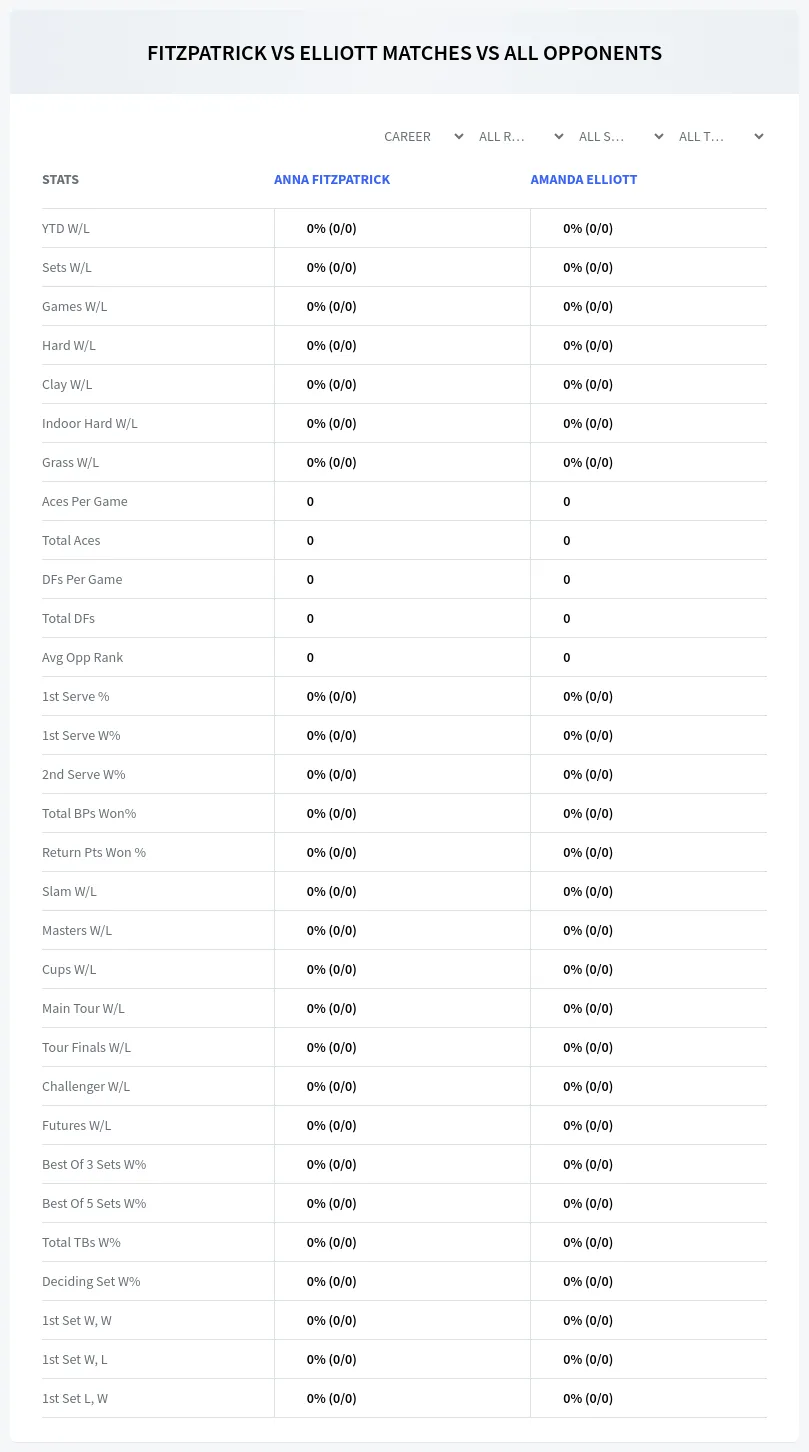809x1452 pixels.
Task: Select Fitzpatrick's Deciding Set W% value
Action: tap(332, 1281)
